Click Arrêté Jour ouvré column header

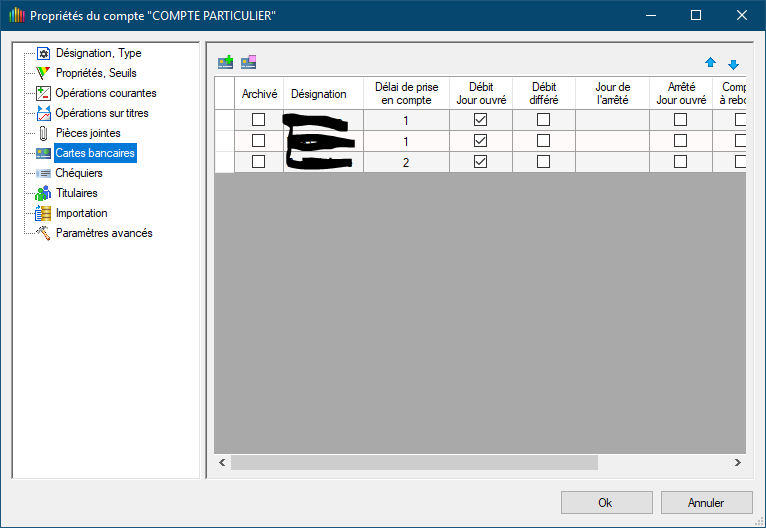point(681,93)
